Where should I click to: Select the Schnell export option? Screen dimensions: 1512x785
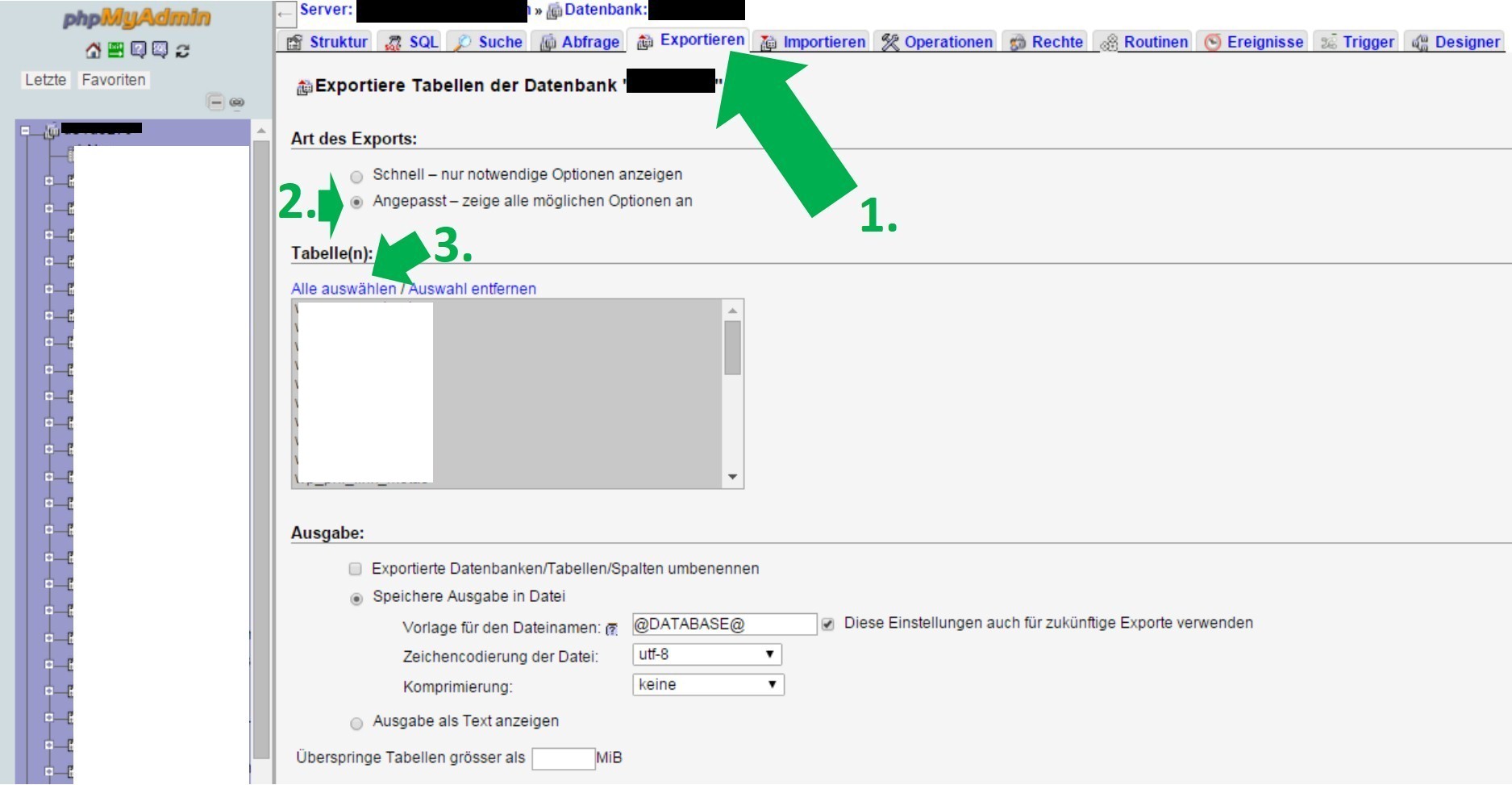pyautogui.click(x=356, y=176)
